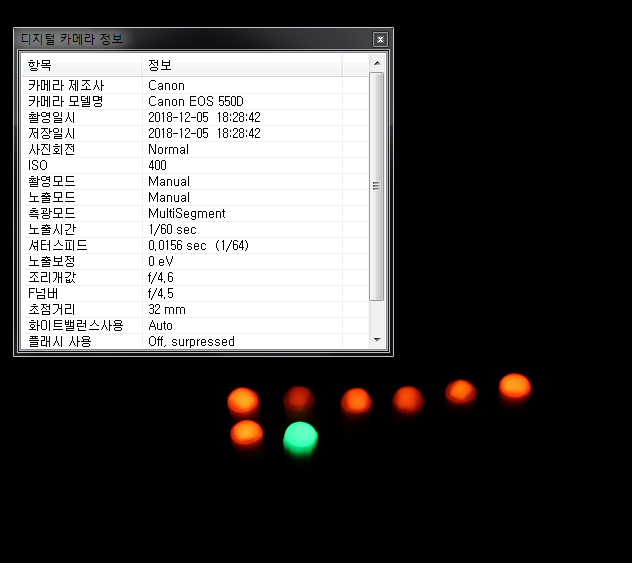The image size is (632, 563).
Task: Select the 사진회전 row label
Action: point(52,150)
